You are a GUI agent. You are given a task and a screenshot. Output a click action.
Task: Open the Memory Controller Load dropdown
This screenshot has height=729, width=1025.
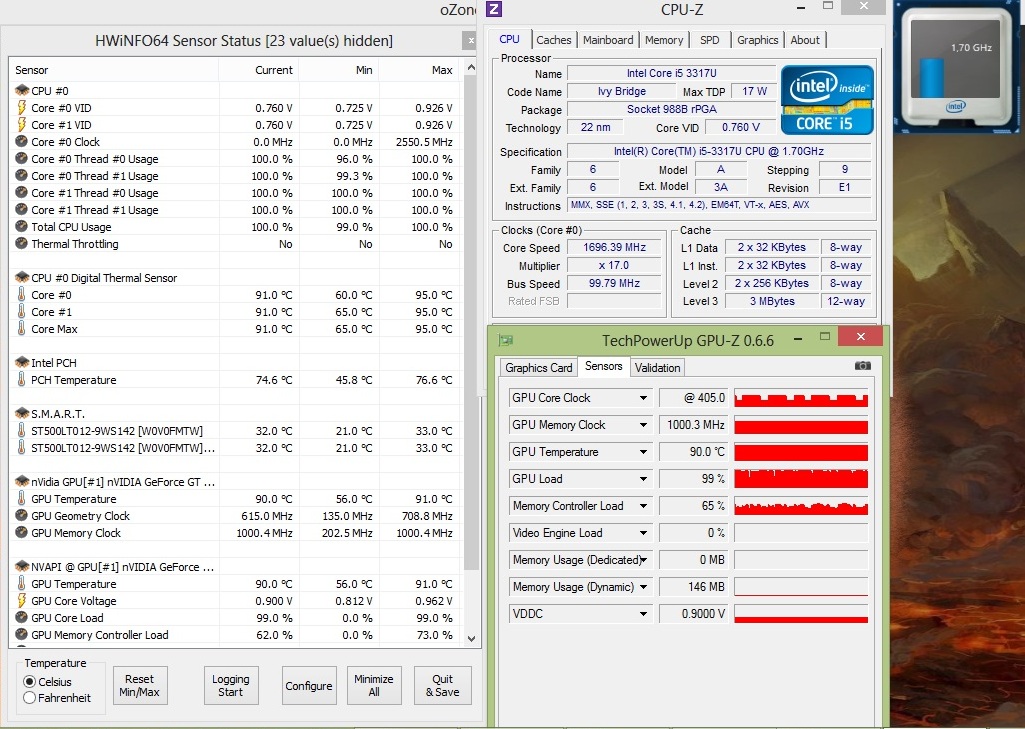point(643,505)
